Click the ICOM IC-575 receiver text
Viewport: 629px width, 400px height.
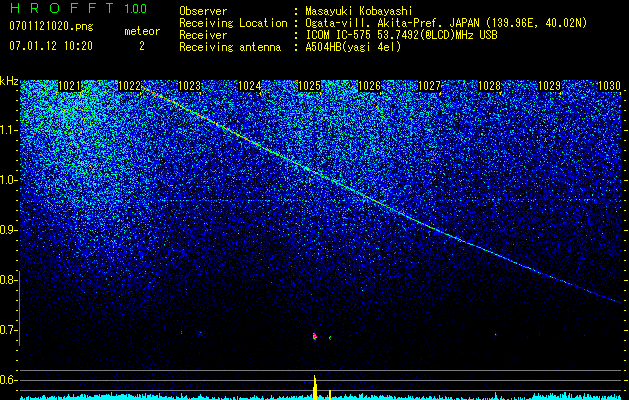[x=401, y=35]
